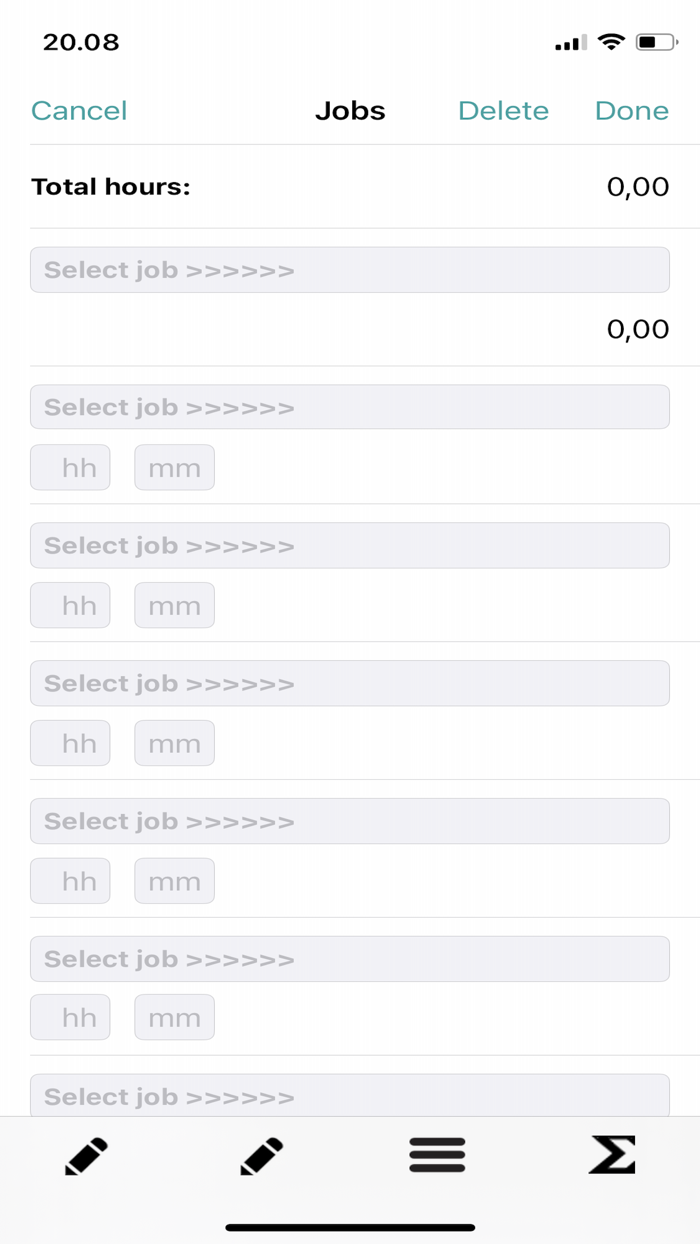Tap the sigma summary icon

pyautogui.click(x=613, y=1155)
